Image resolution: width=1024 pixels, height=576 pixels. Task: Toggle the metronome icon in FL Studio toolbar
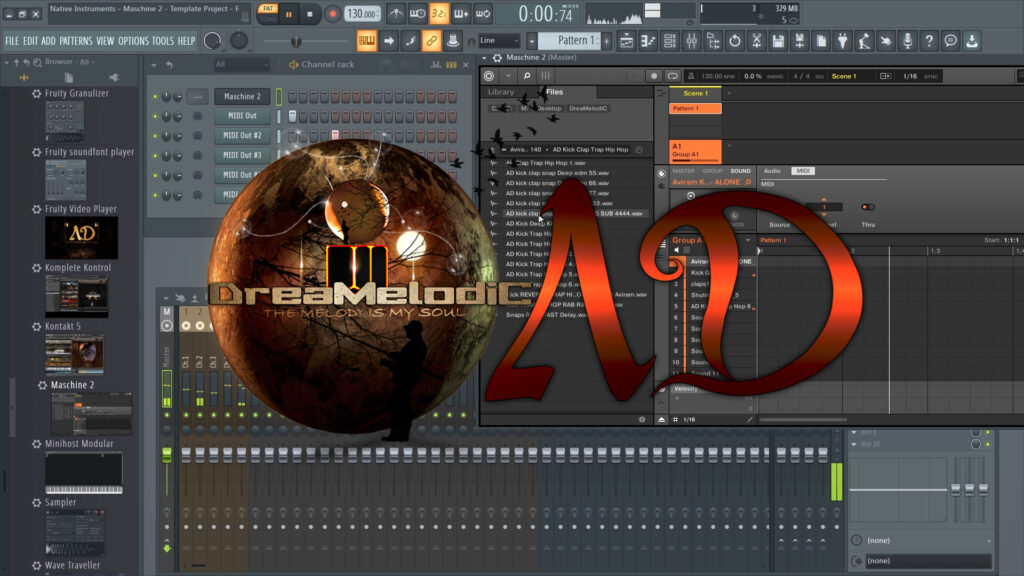[396, 14]
